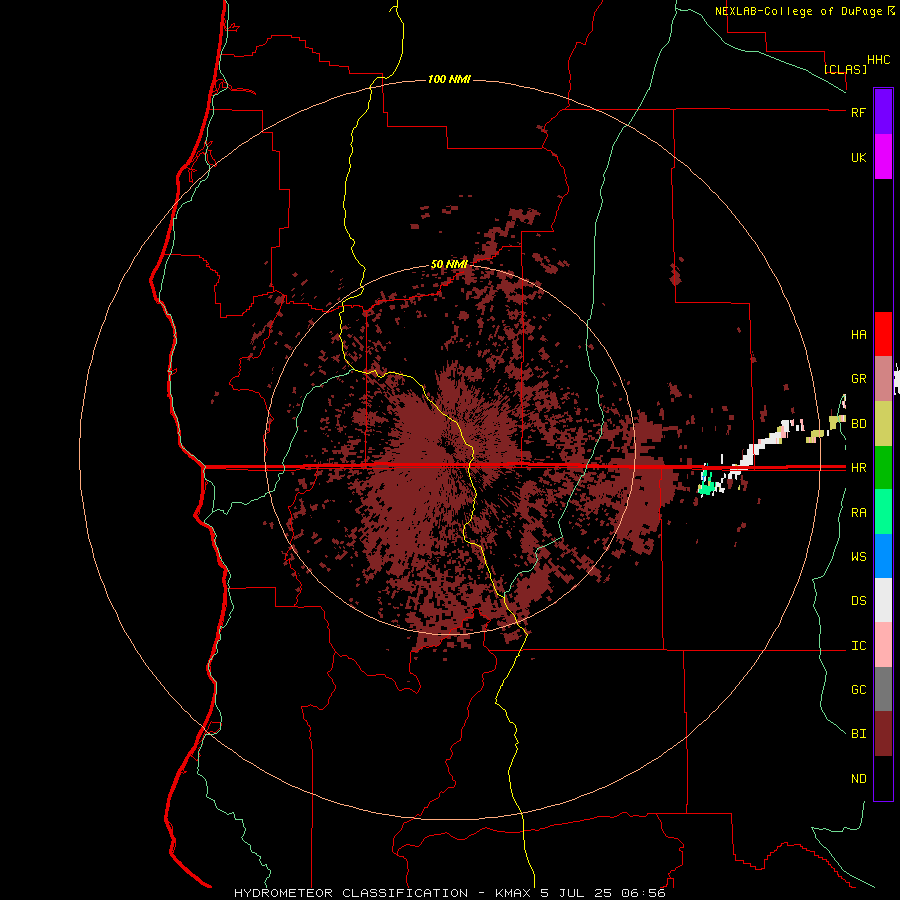
Task: Click the BD legend label
Action: (x=858, y=424)
